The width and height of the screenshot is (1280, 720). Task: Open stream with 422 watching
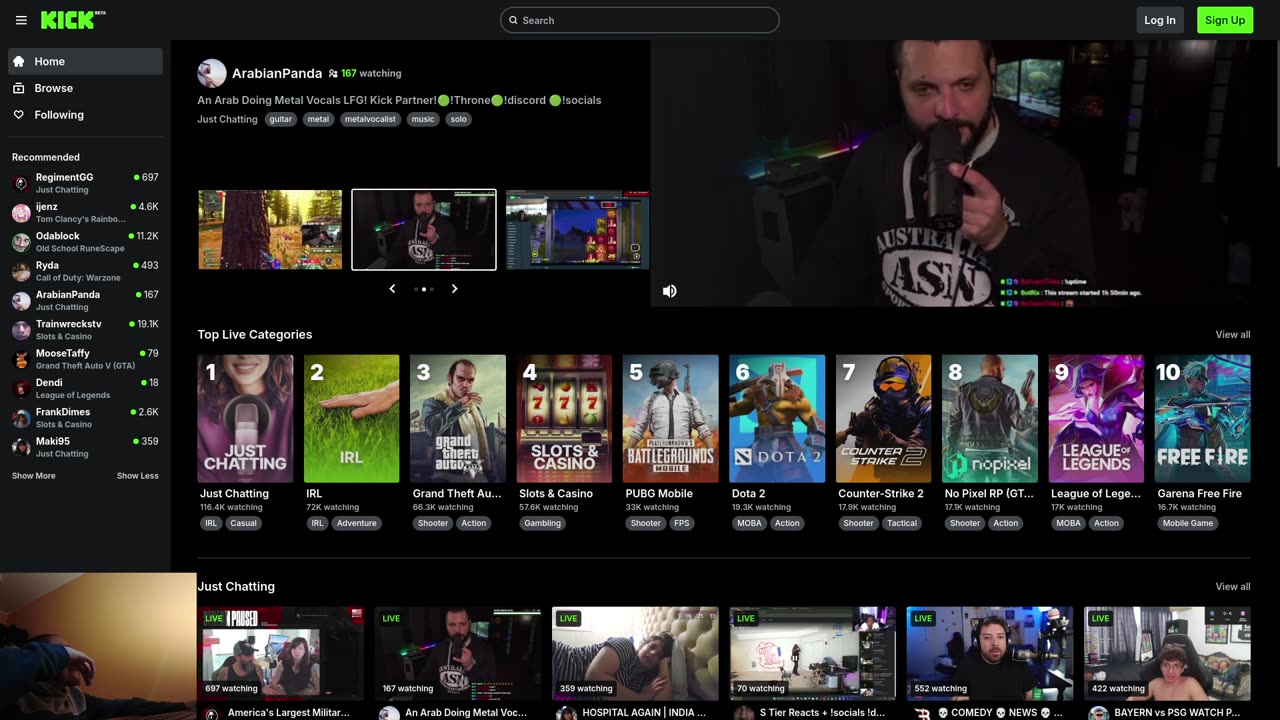[1167, 654]
